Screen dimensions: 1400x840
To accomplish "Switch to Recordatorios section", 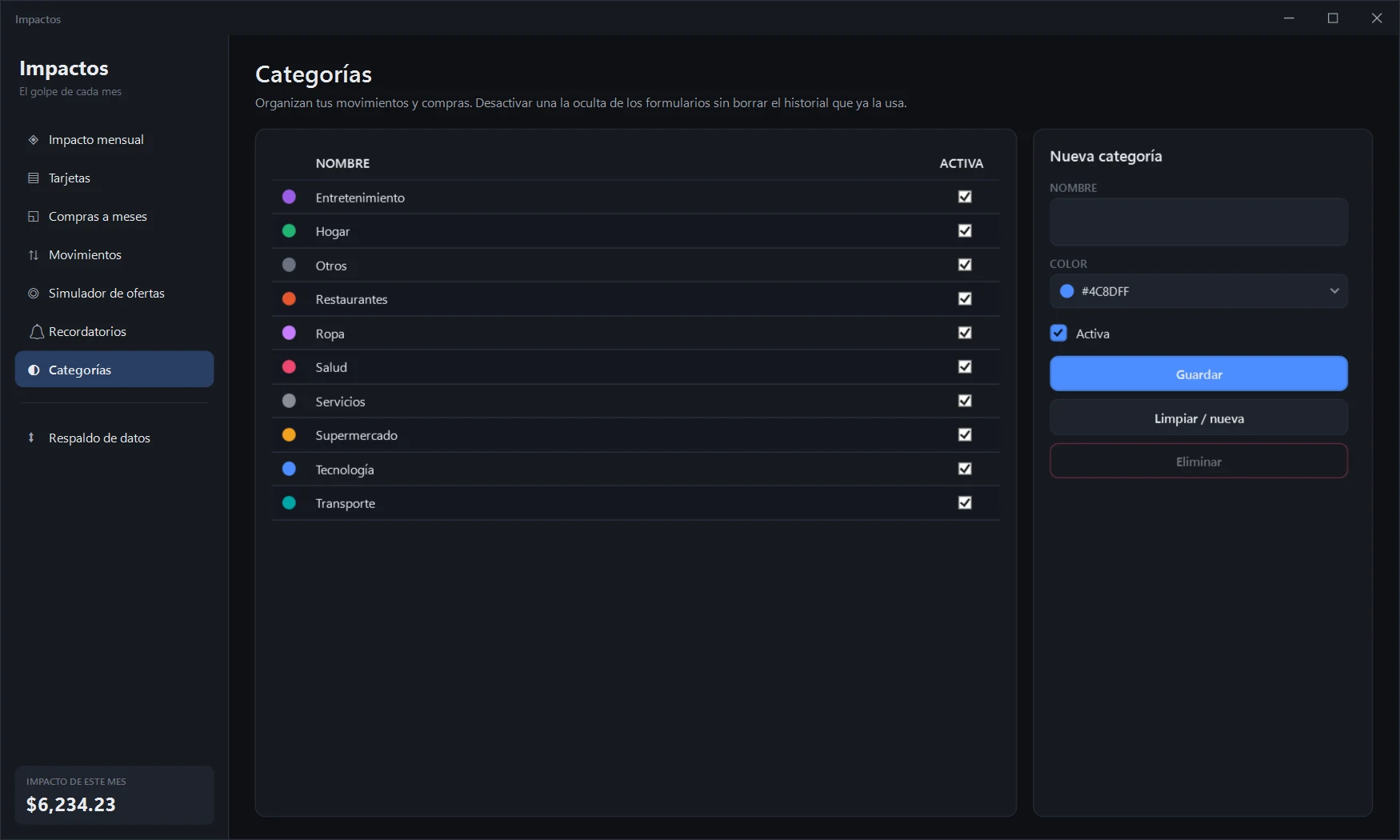I will tap(114, 332).
